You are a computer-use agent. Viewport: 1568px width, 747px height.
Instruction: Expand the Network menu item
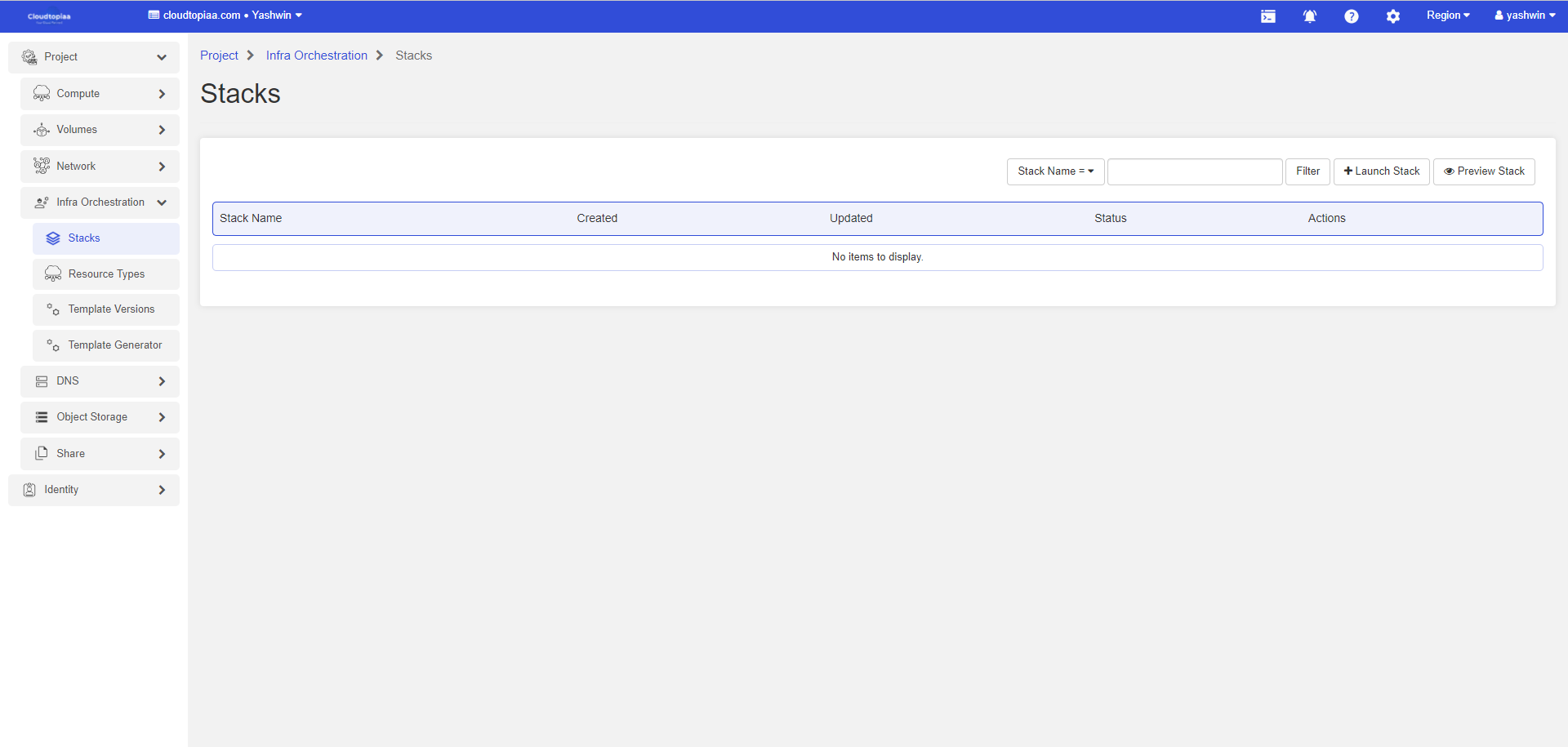coord(100,167)
